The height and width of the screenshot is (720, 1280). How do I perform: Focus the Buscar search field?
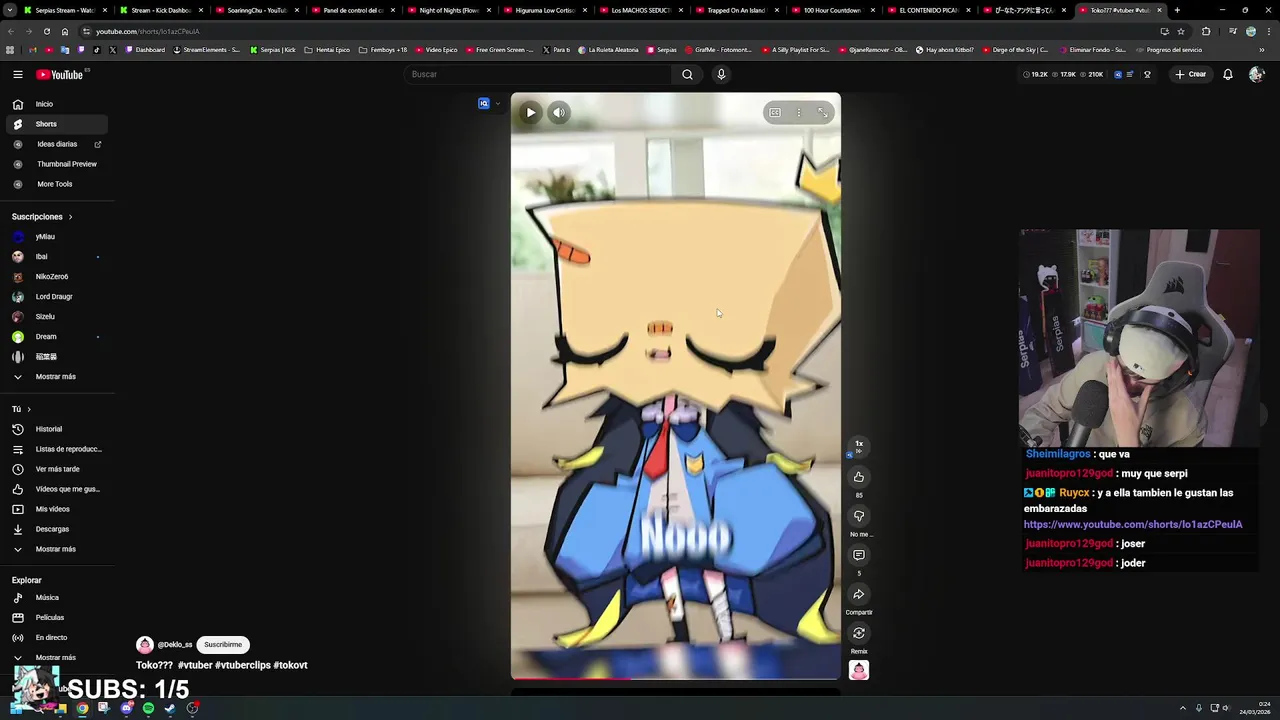[540, 74]
